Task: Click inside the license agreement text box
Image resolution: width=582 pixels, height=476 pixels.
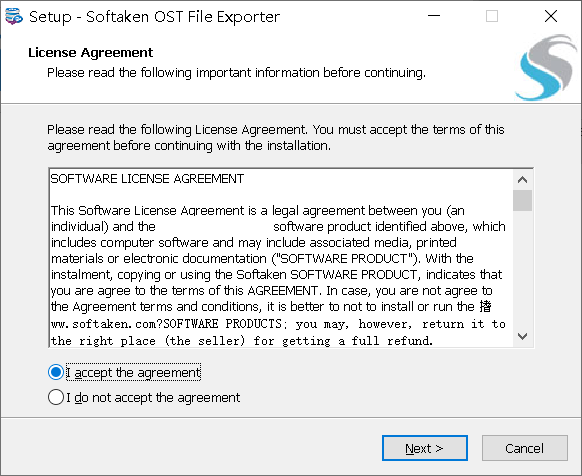Action: click(x=281, y=258)
